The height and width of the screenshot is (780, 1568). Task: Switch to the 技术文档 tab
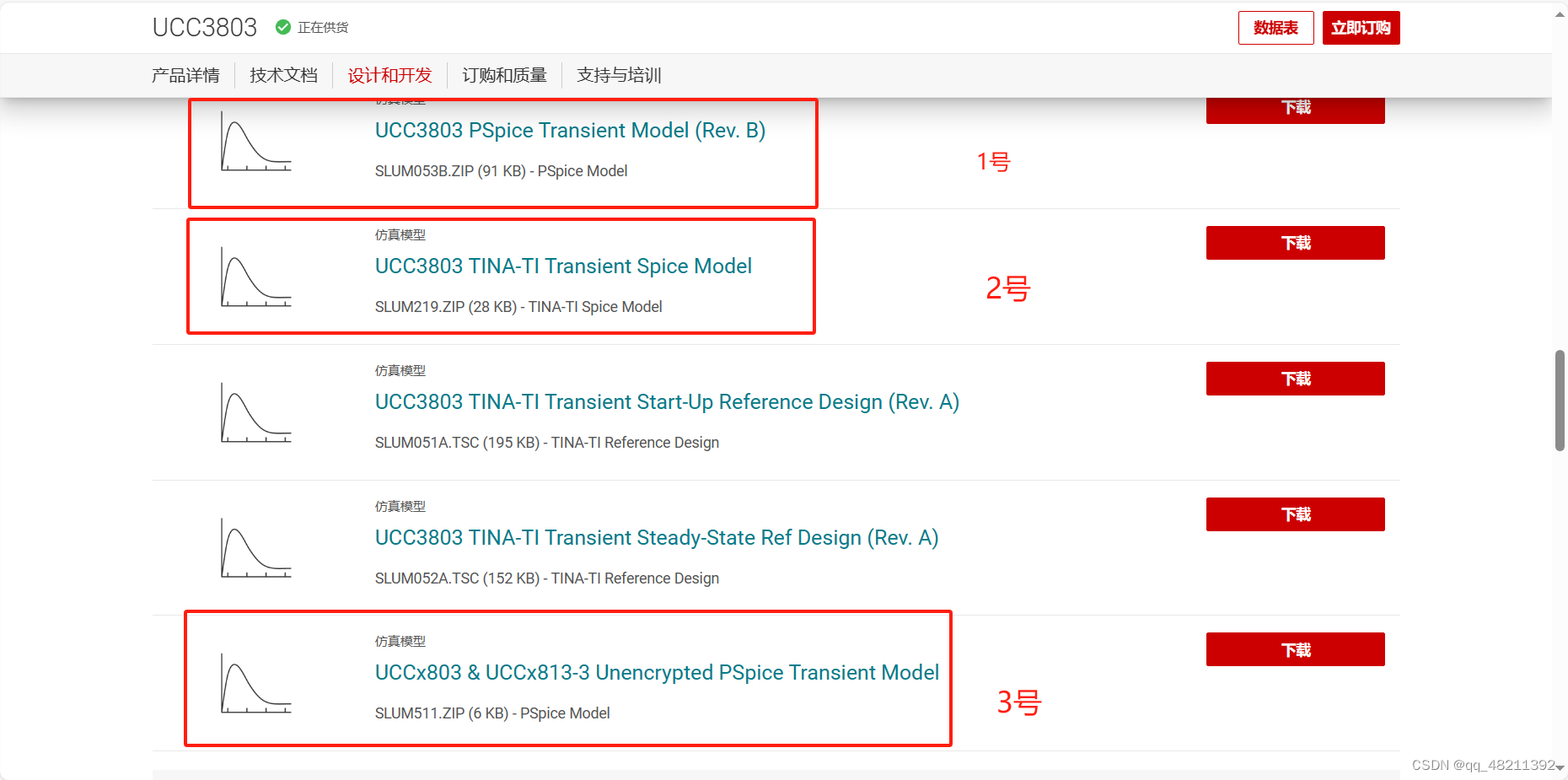click(x=282, y=75)
